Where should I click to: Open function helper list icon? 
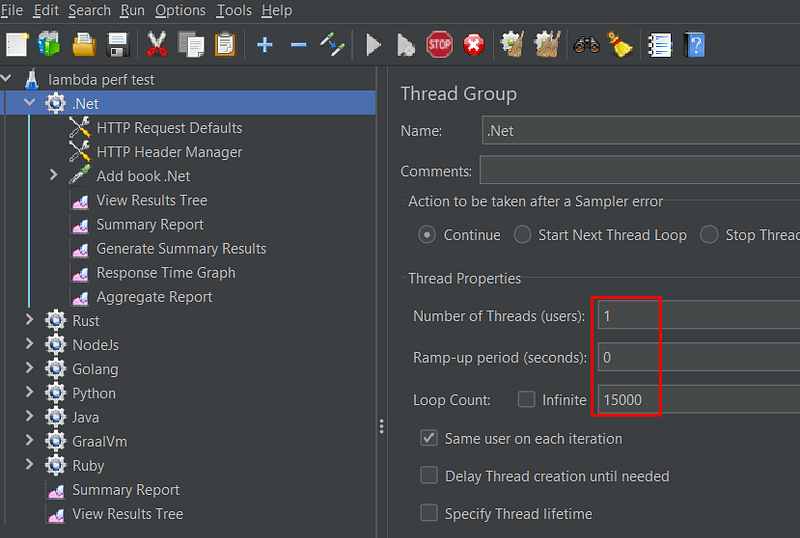point(660,45)
